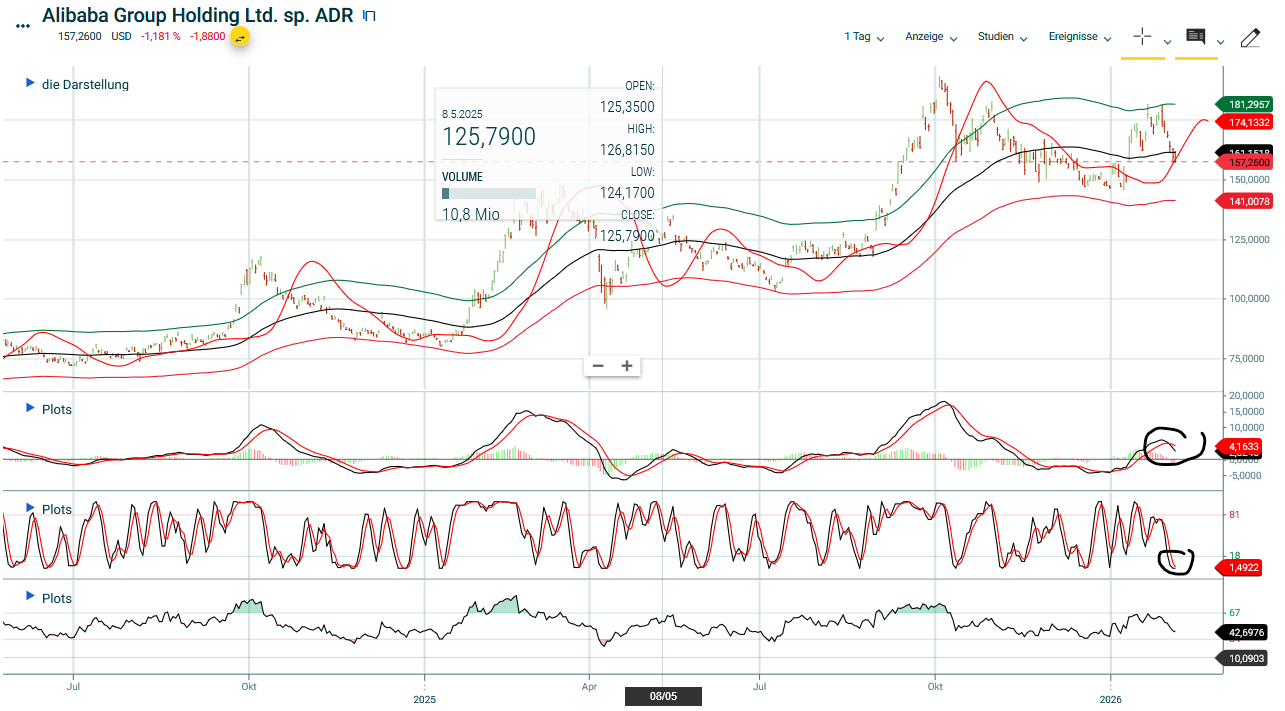
Task: Open the Ereignisse events dropdown
Action: point(1079,37)
